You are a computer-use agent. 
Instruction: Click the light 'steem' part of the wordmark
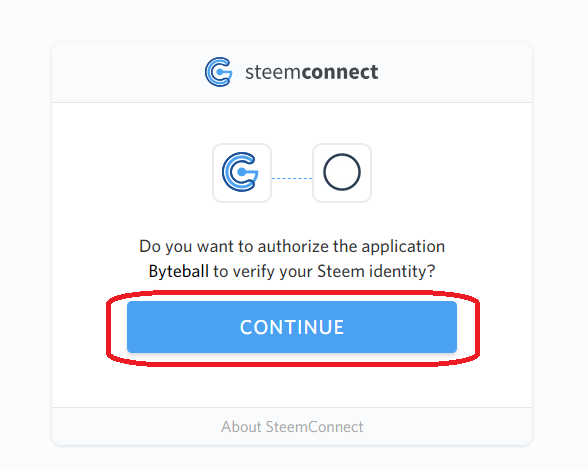pos(273,72)
